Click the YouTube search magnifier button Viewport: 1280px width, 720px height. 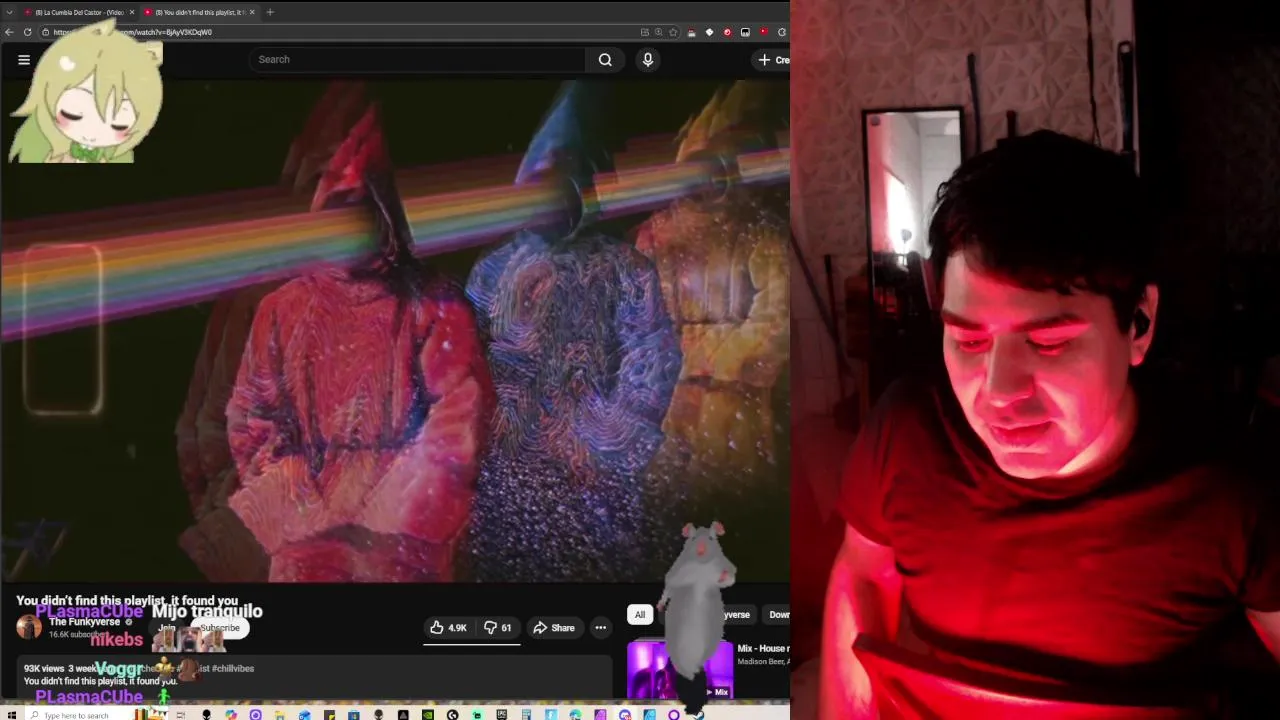605,60
